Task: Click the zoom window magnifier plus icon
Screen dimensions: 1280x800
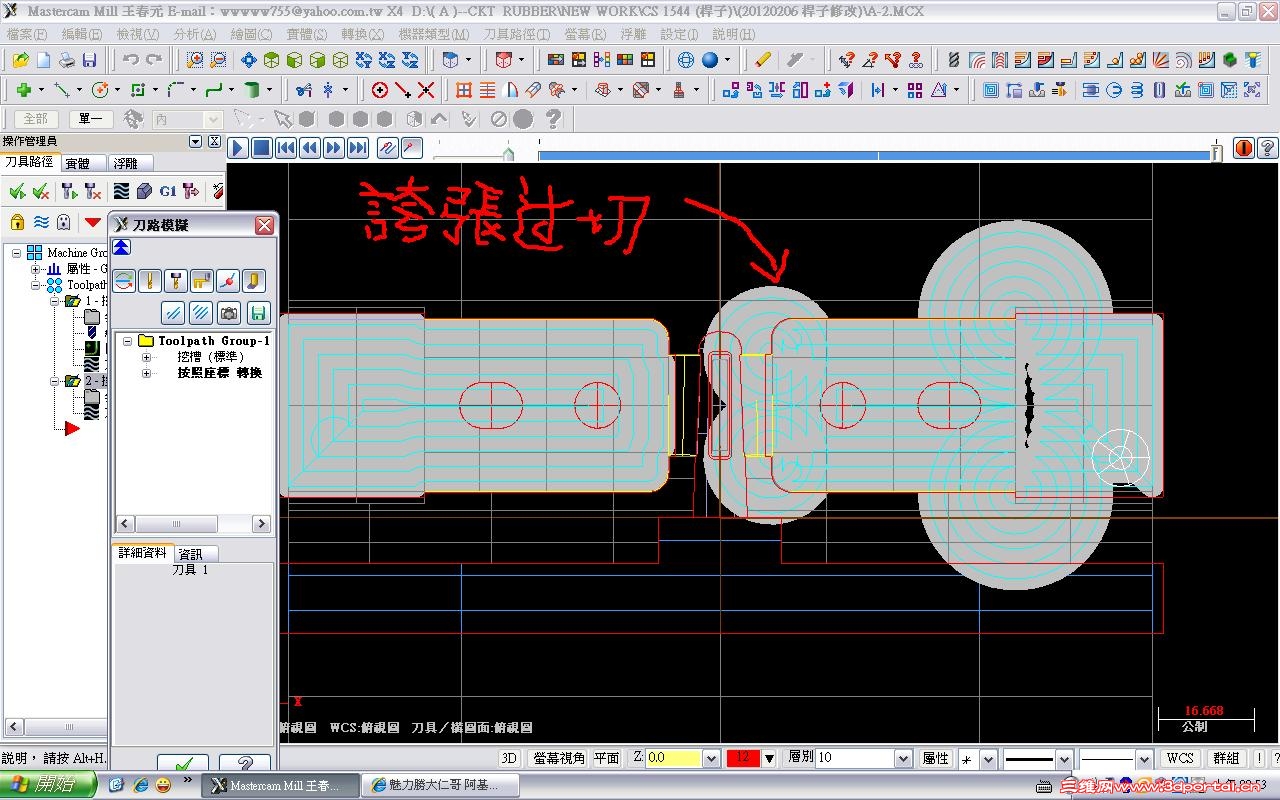Action: click(x=195, y=60)
